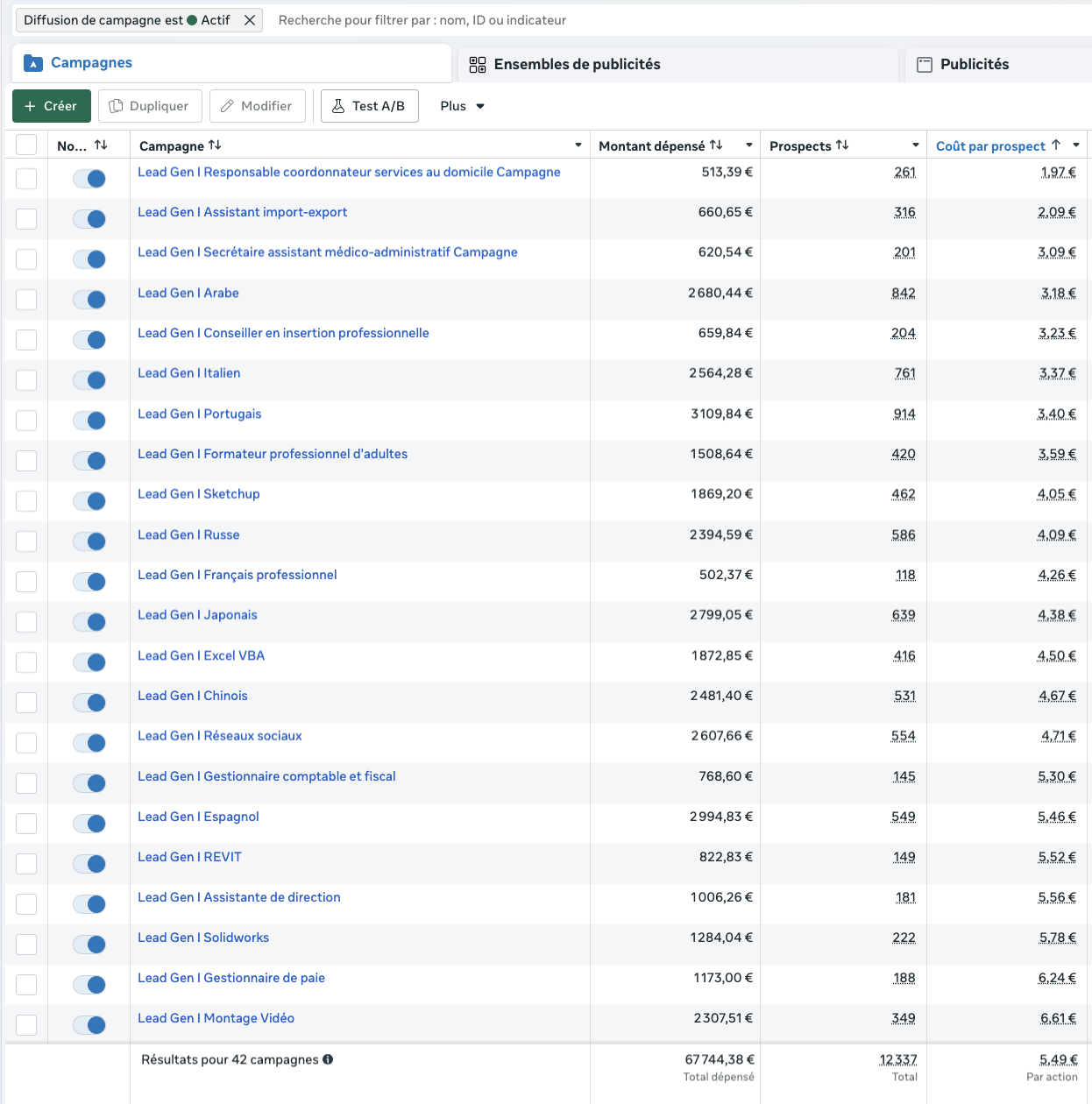Switch to Ensembles de publicités tab
This screenshot has height=1104, width=1092.
678,64
